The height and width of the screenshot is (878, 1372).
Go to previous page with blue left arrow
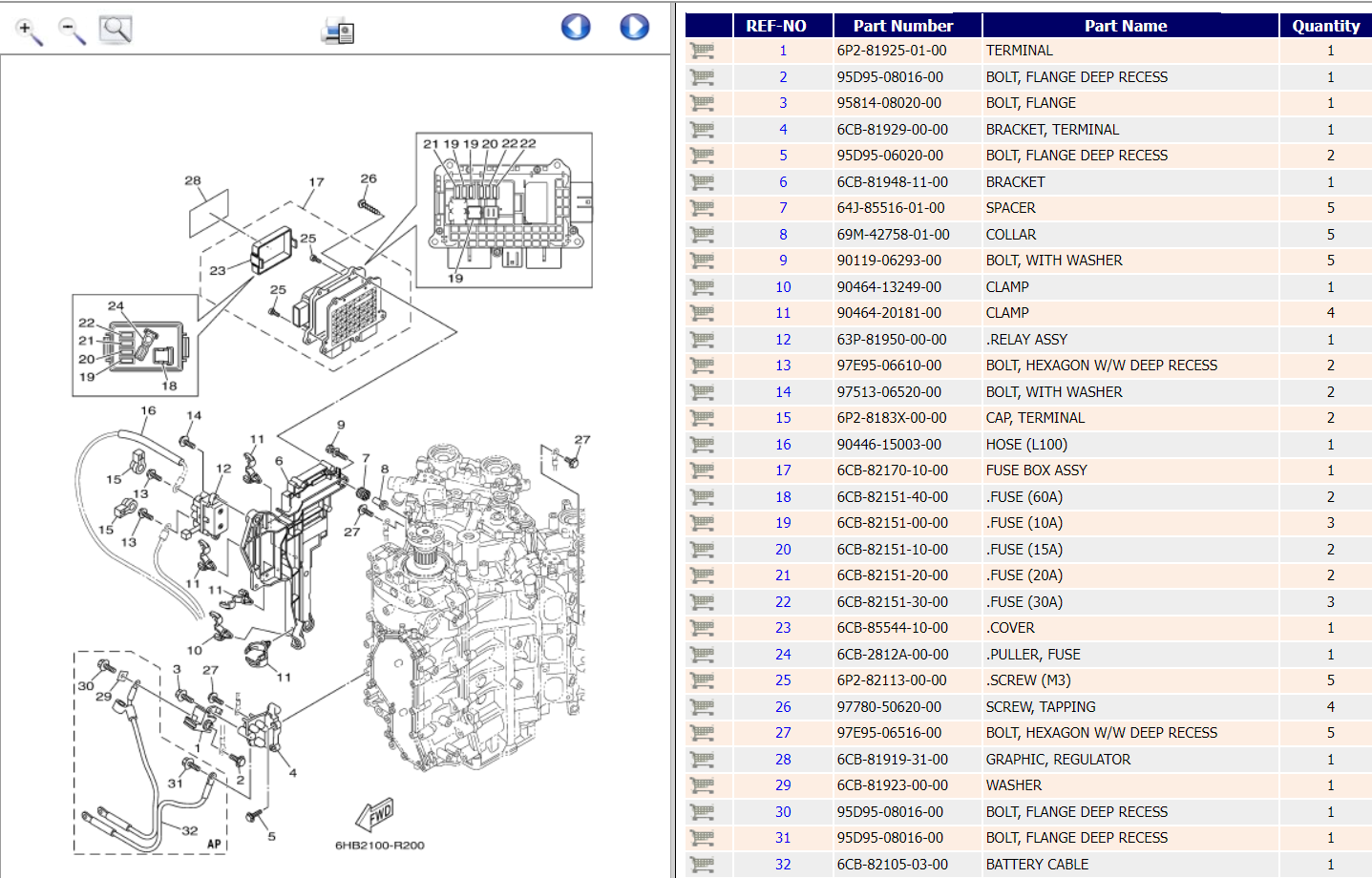[x=575, y=27]
